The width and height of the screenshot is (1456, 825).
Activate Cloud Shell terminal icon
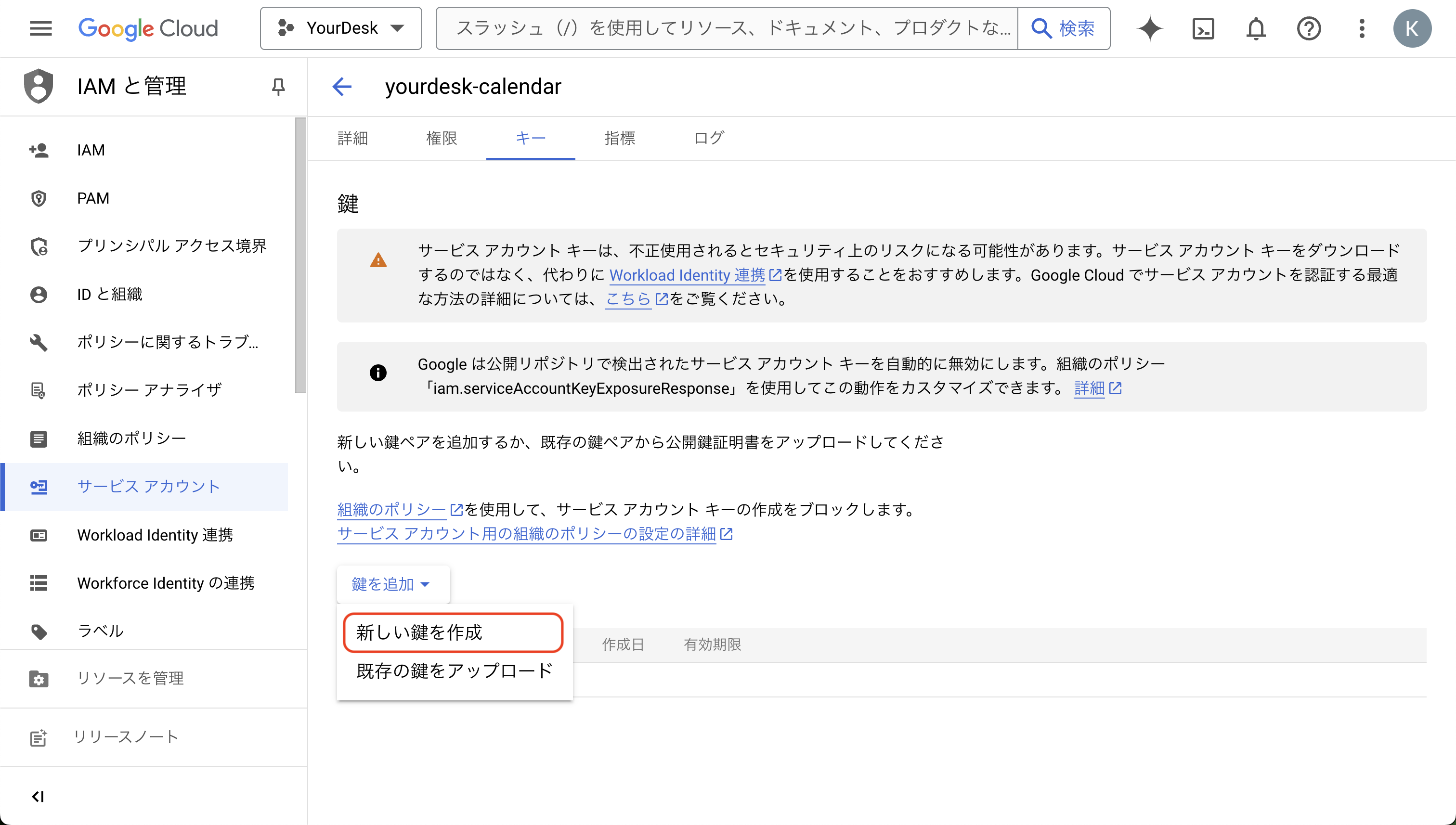pyautogui.click(x=1203, y=28)
